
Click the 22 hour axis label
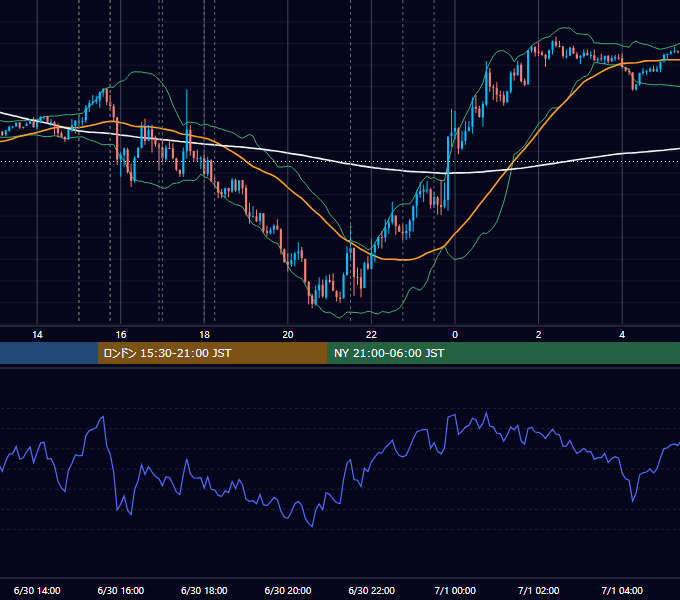pyautogui.click(x=371, y=335)
